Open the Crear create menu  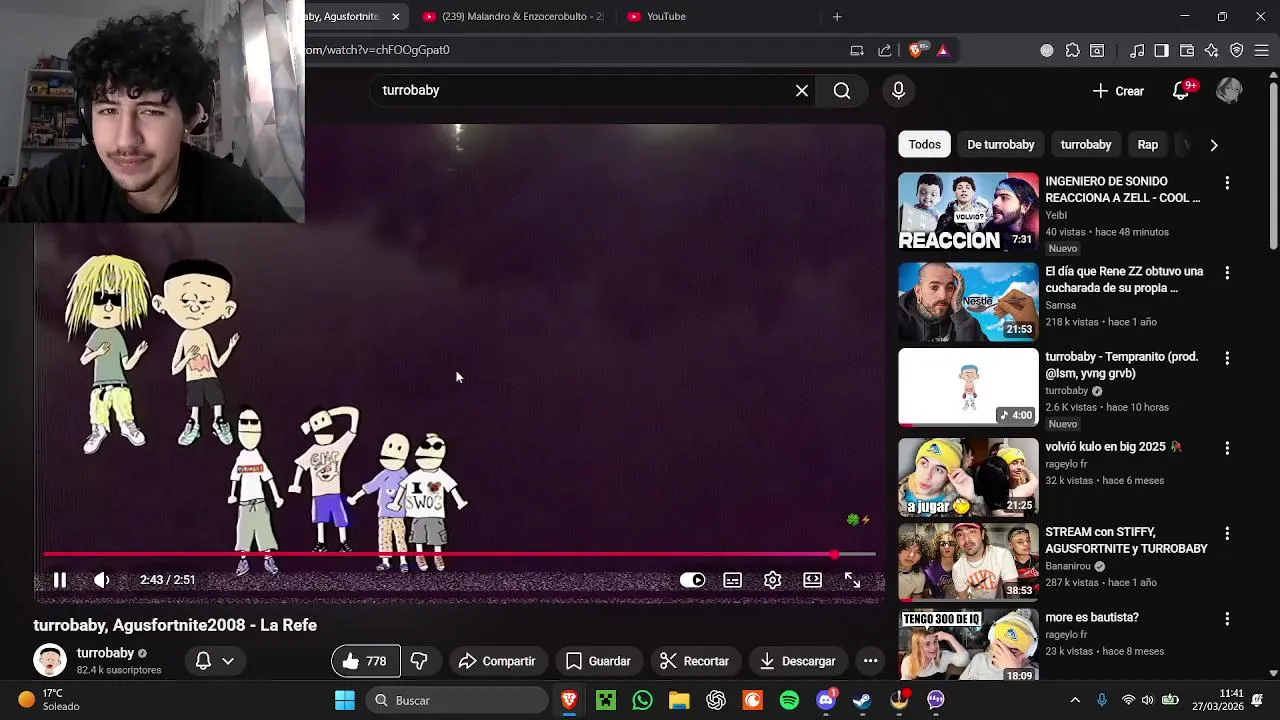pos(1118,91)
